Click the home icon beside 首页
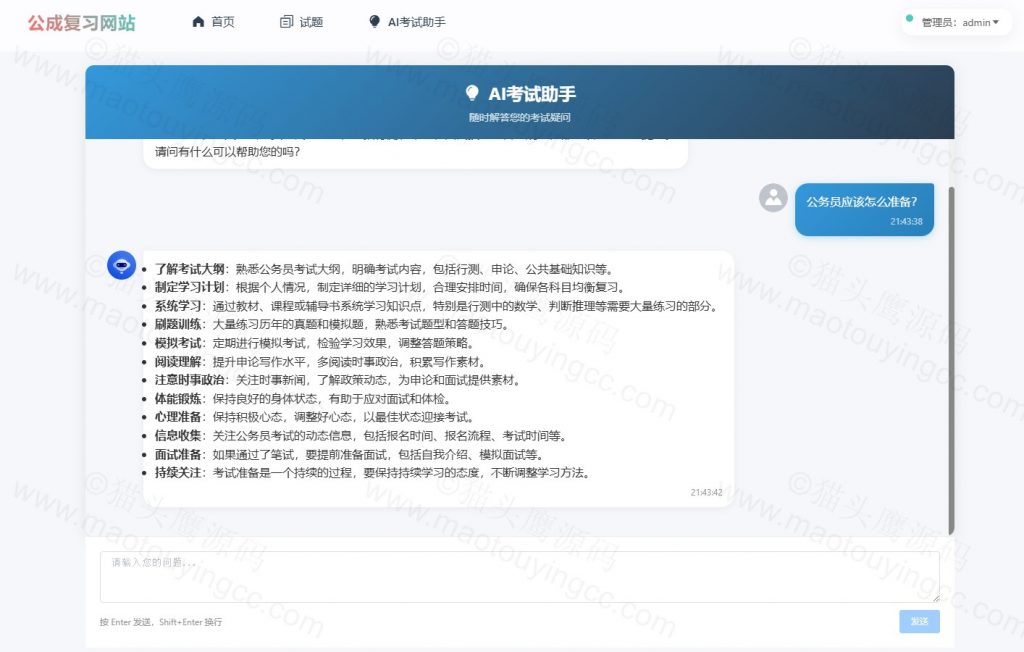The image size is (1024, 652). coord(199,22)
